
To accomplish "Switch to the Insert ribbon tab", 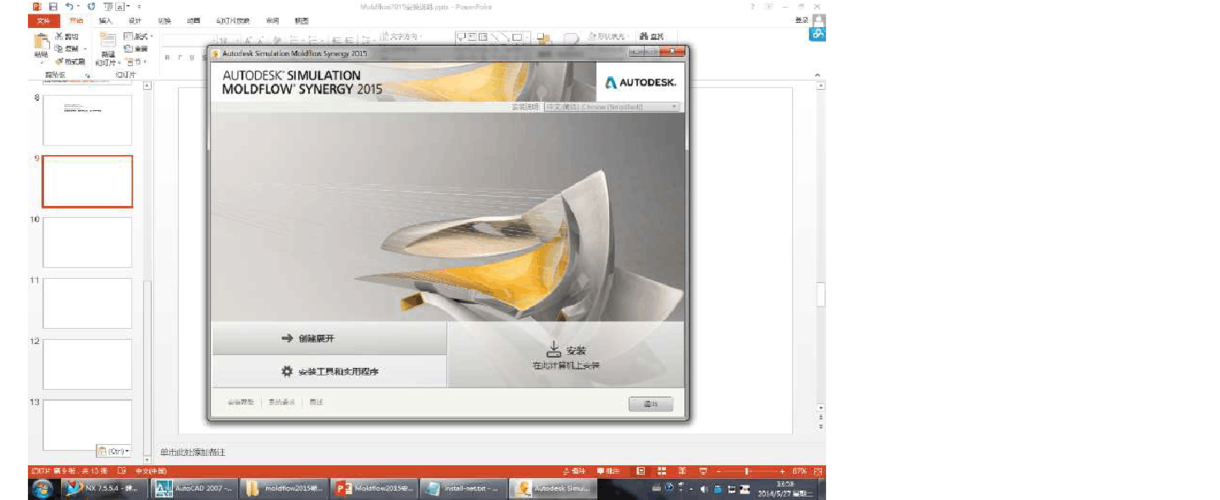I will (x=105, y=20).
